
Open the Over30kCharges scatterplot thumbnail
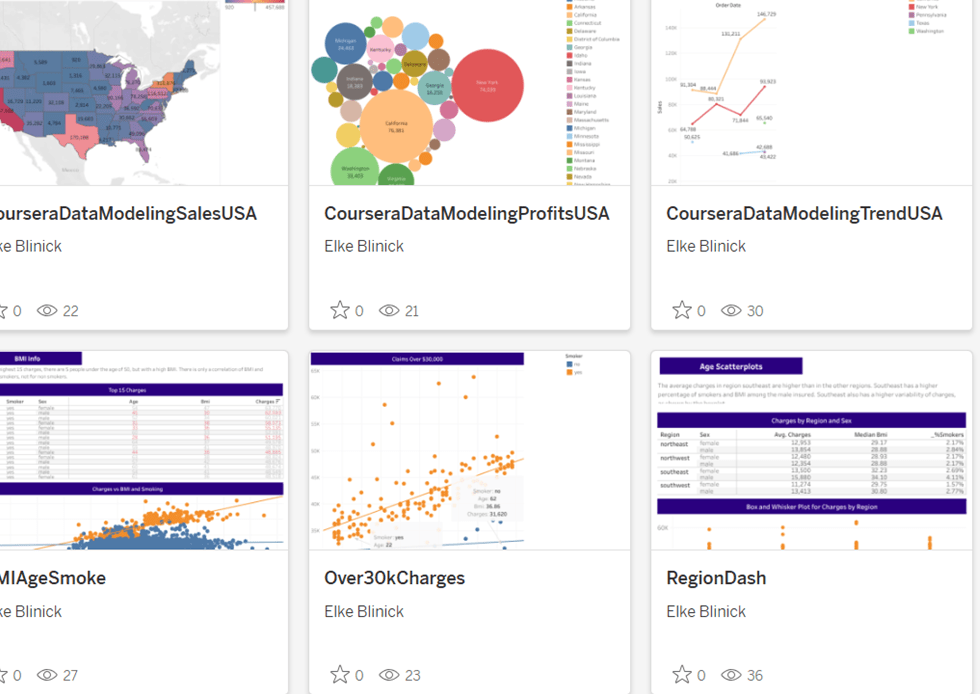pyautogui.click(x=469, y=451)
